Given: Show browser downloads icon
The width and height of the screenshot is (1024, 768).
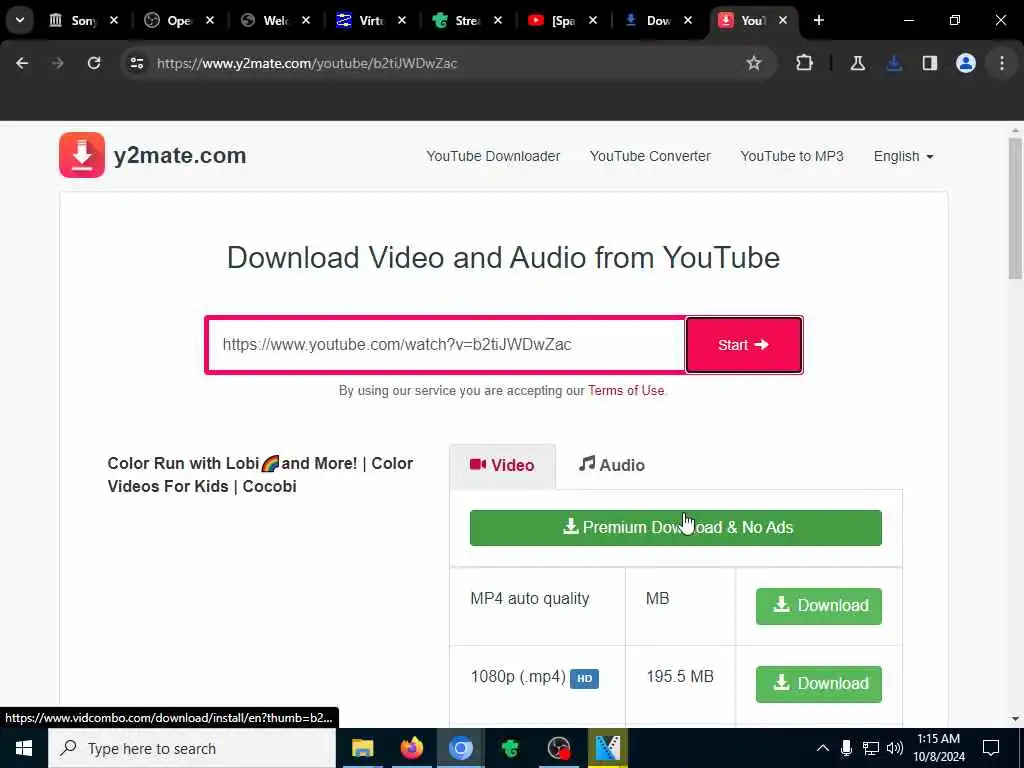Looking at the screenshot, I should tap(894, 63).
